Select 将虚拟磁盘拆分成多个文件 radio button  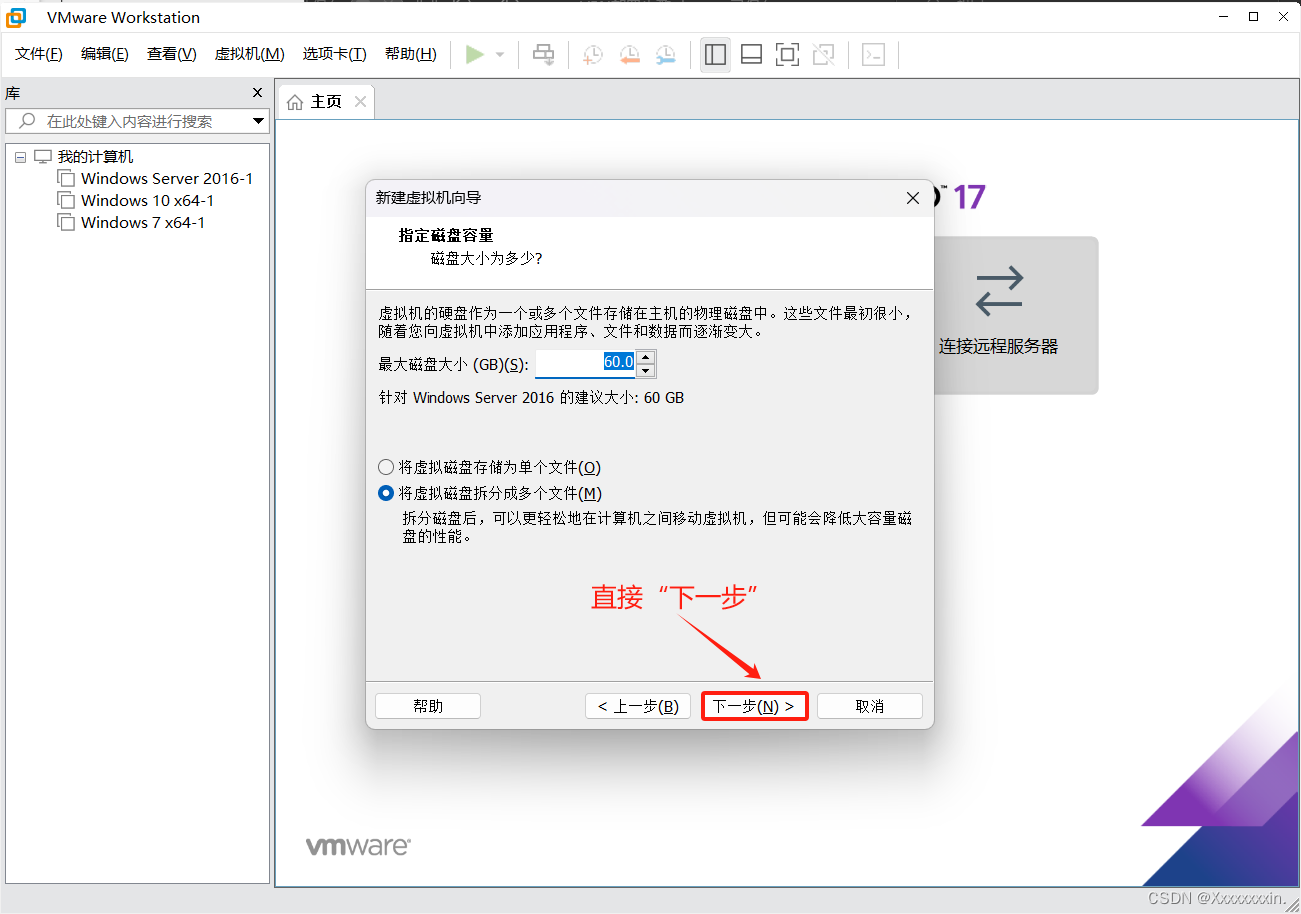[x=386, y=493]
